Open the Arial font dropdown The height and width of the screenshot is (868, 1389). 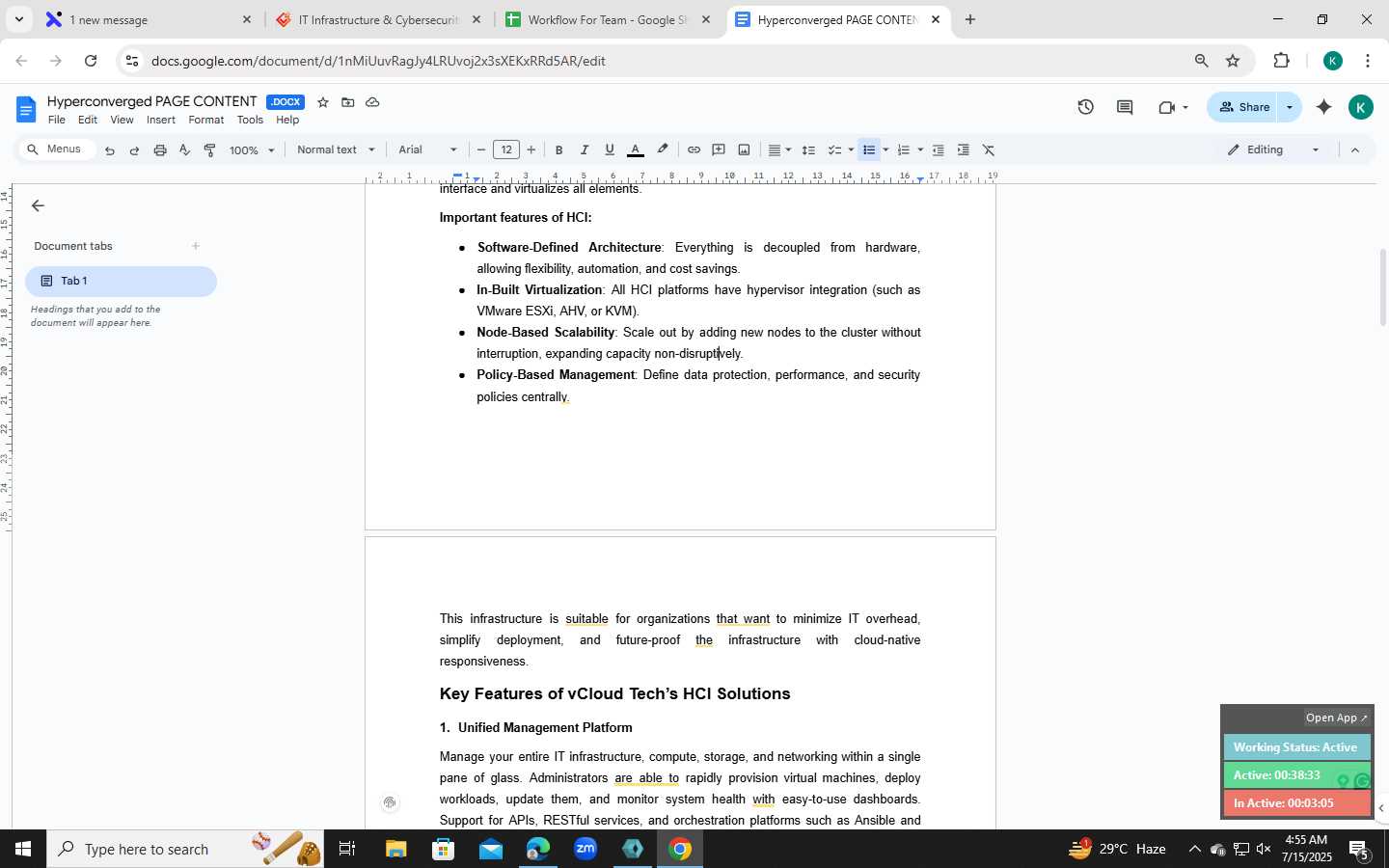point(427,150)
